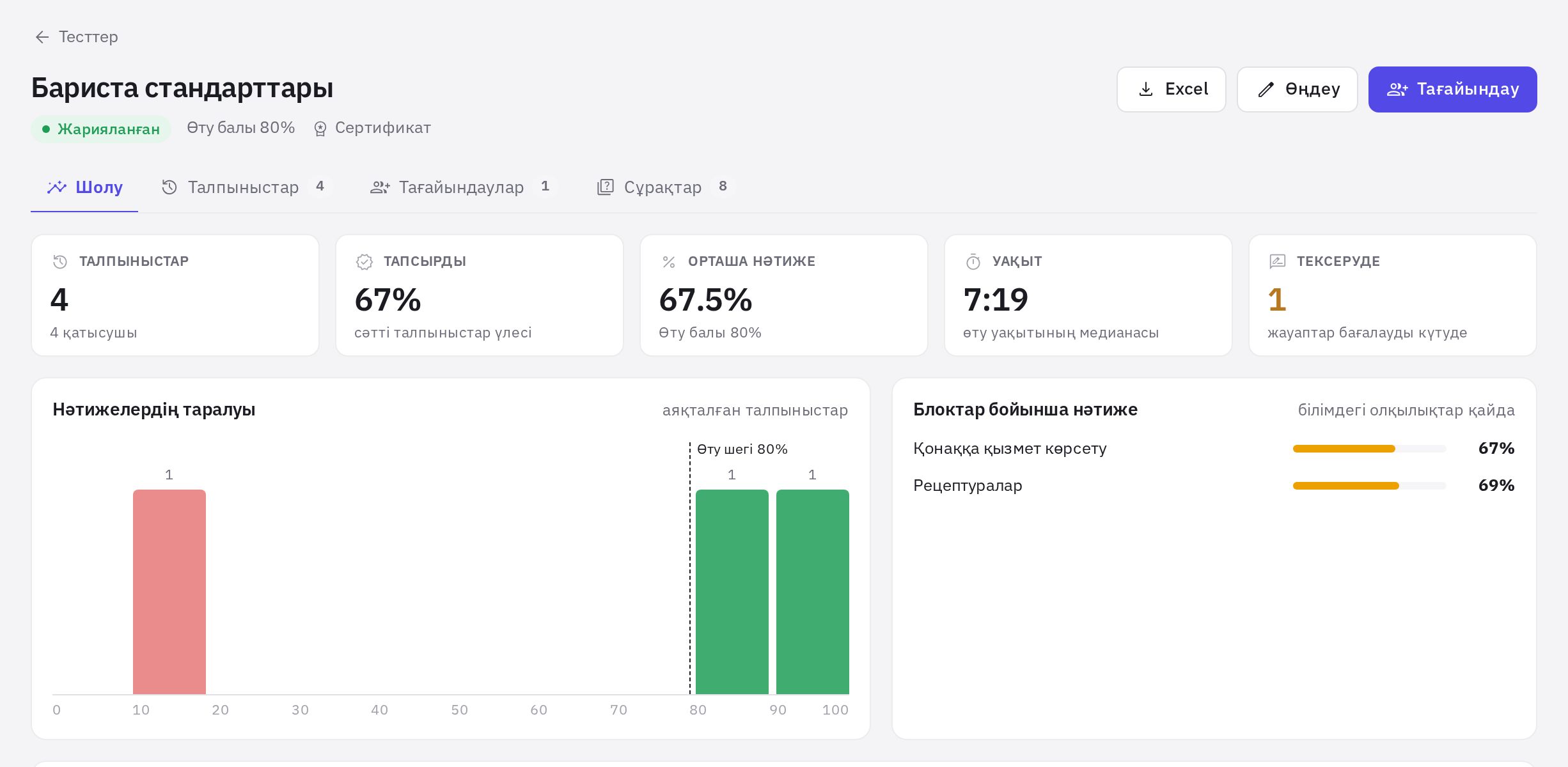Open the Тағайындаулар tab

(463, 187)
